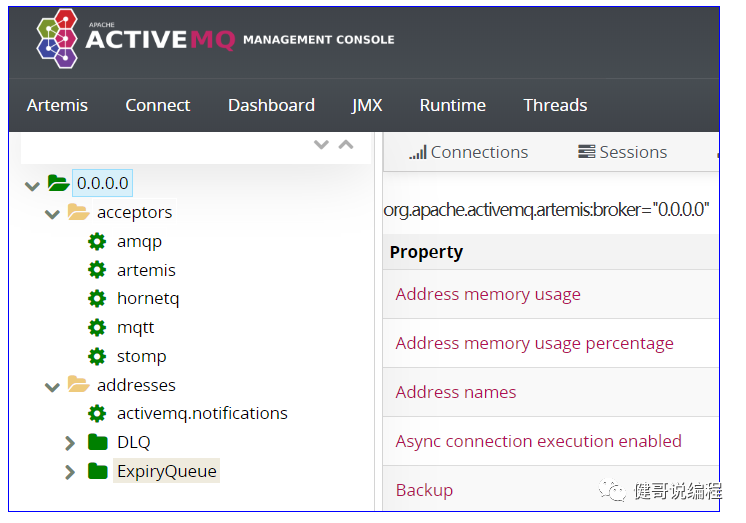
Task: Collapse the 0.0.0.0 broker node
Action: pyautogui.click(x=33, y=185)
